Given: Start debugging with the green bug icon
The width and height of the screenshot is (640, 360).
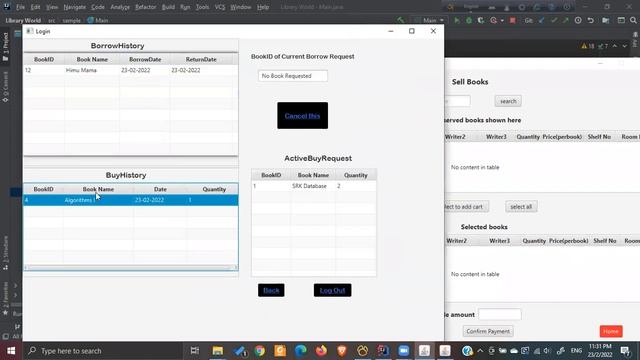Looking at the screenshot, I should [469, 20].
